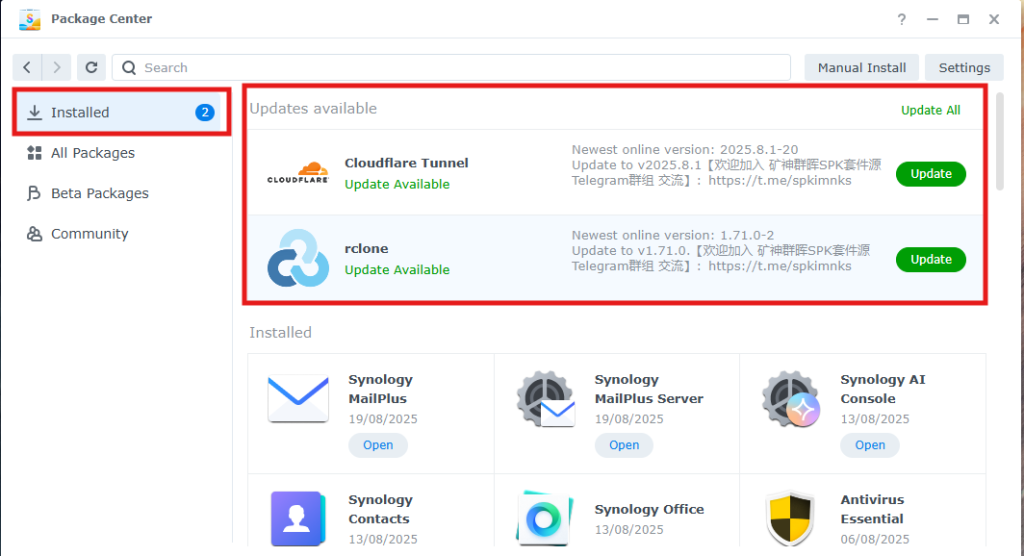Click the Community people icon

pyautogui.click(x=34, y=234)
